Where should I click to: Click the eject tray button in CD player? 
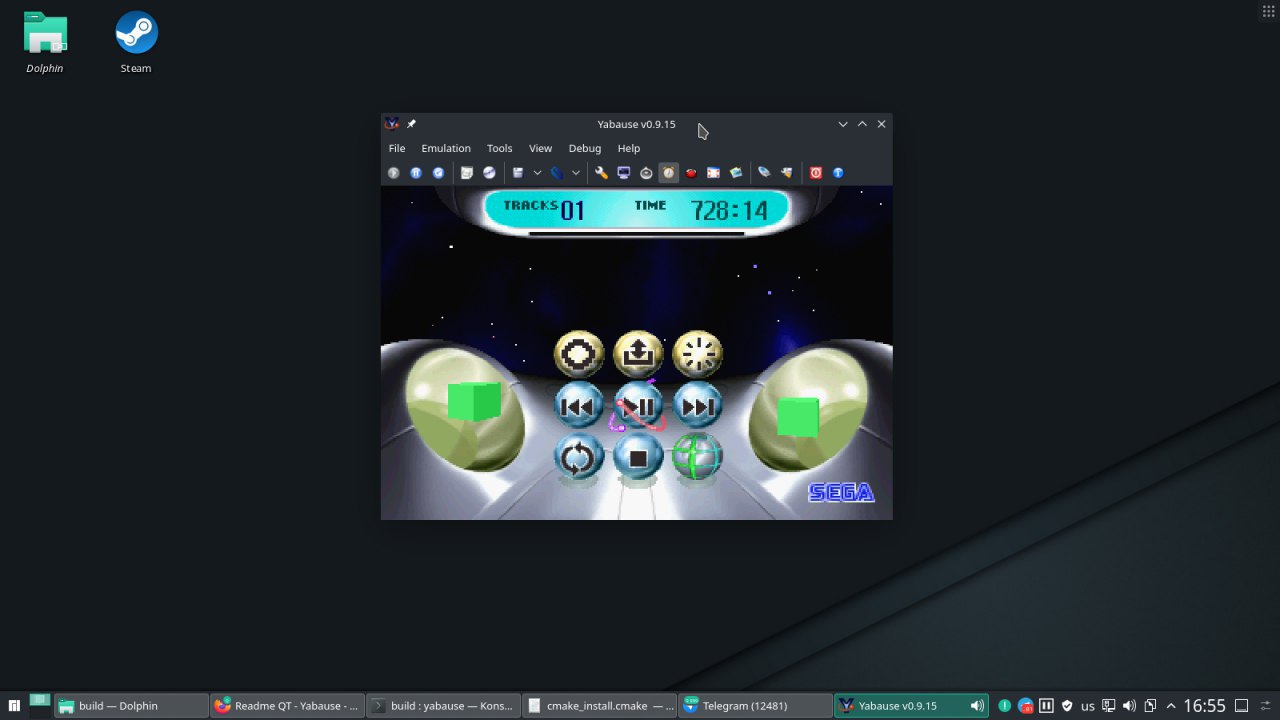click(x=638, y=354)
